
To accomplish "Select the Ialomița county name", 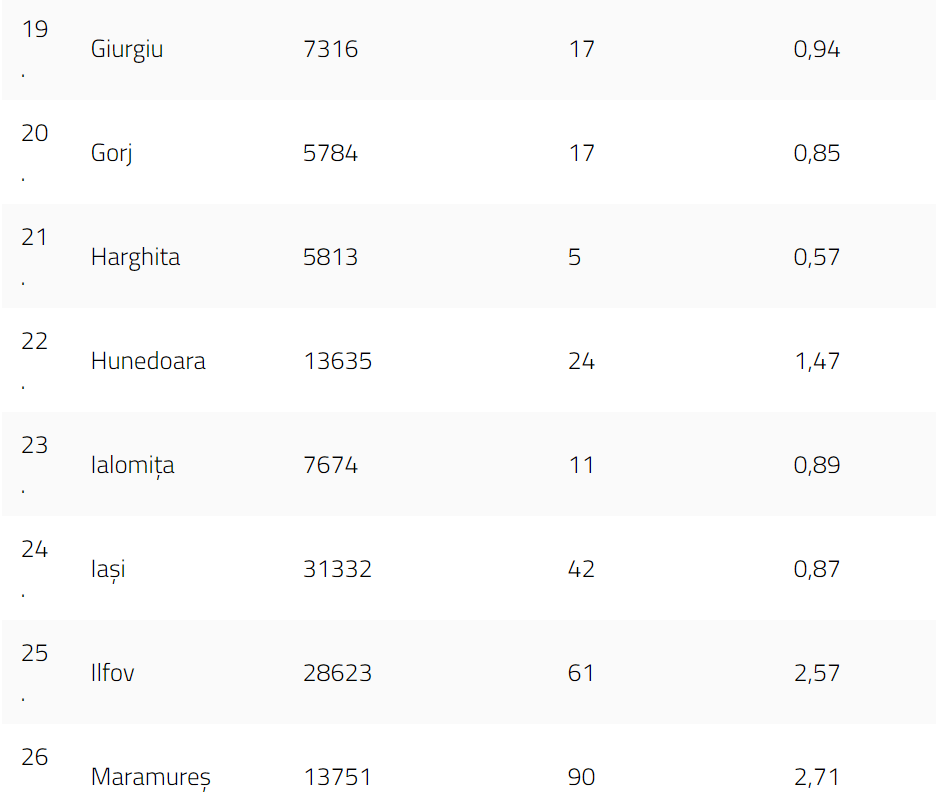I will click(x=132, y=465).
